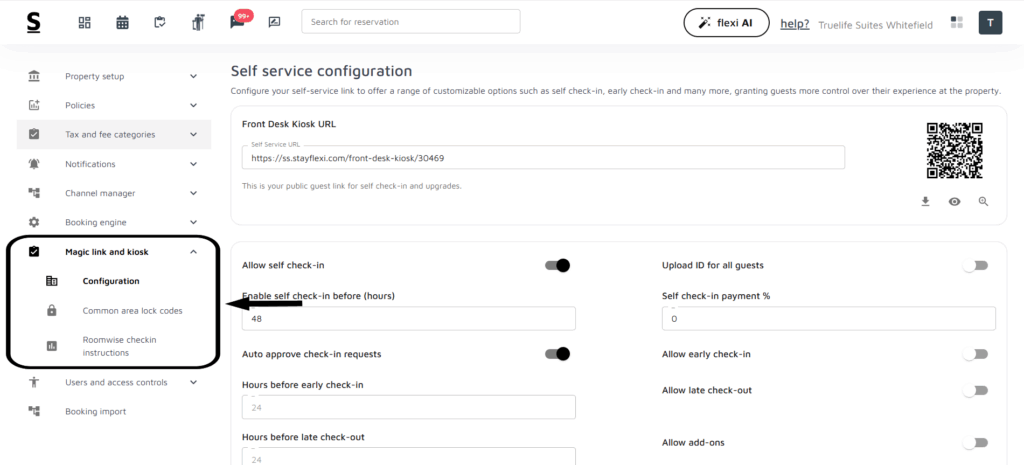Open the calendar icon in top bar
The height and width of the screenshot is (465, 1024).
coord(122,23)
